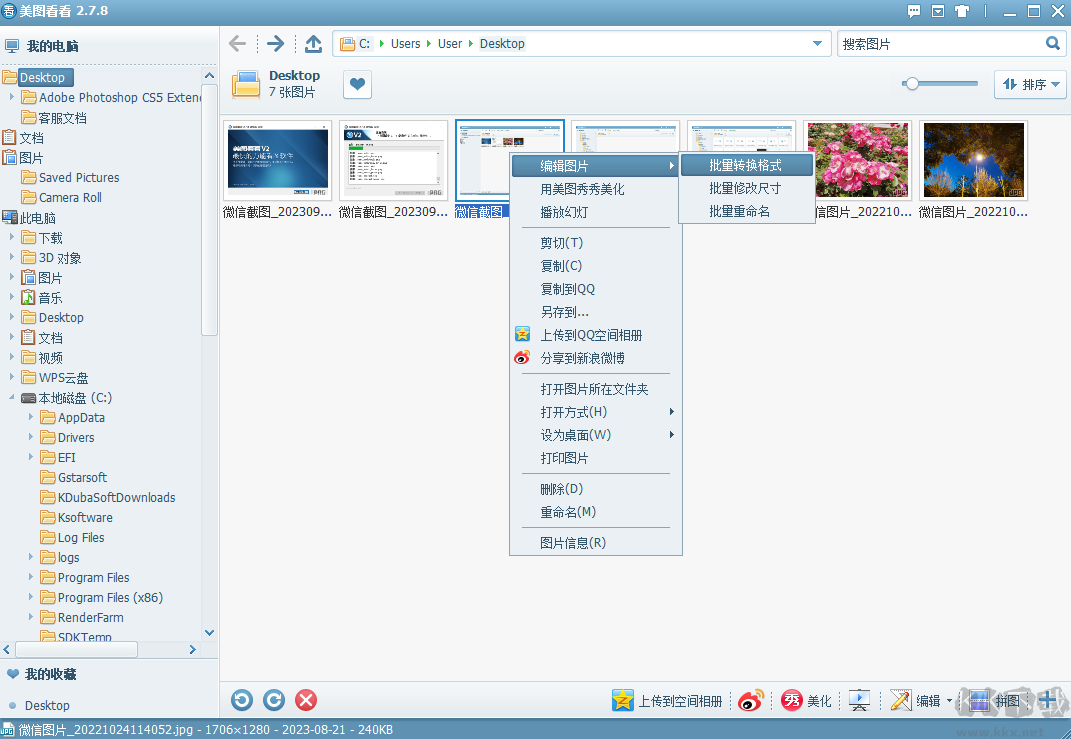Choose 批量转换格式 from the submenu

[745, 165]
